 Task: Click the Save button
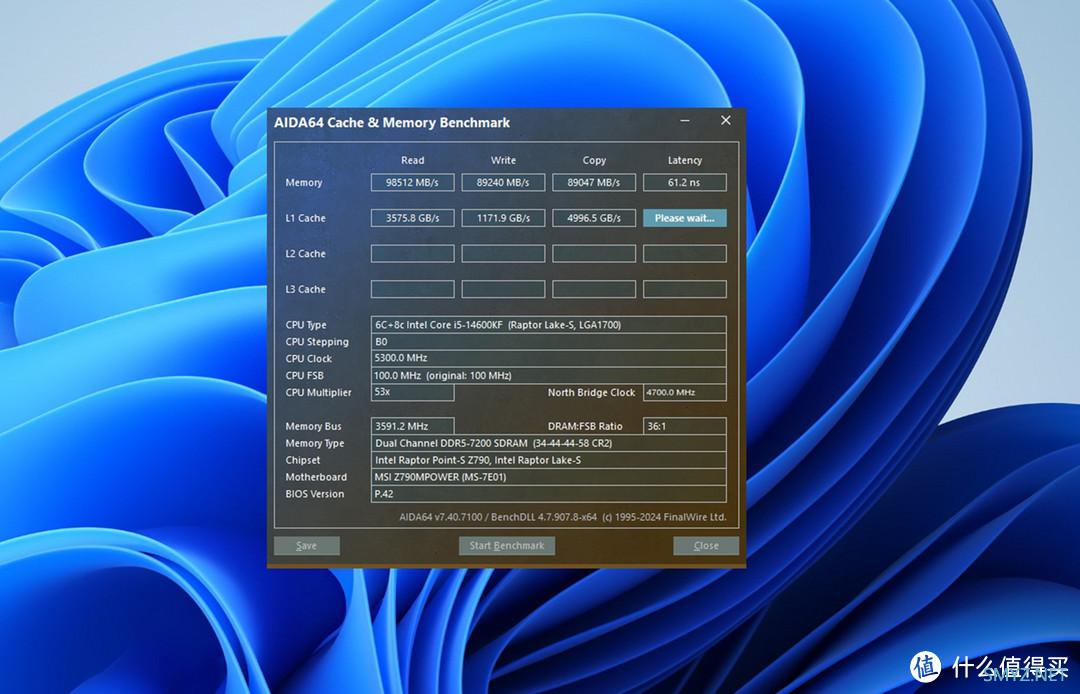coord(307,546)
